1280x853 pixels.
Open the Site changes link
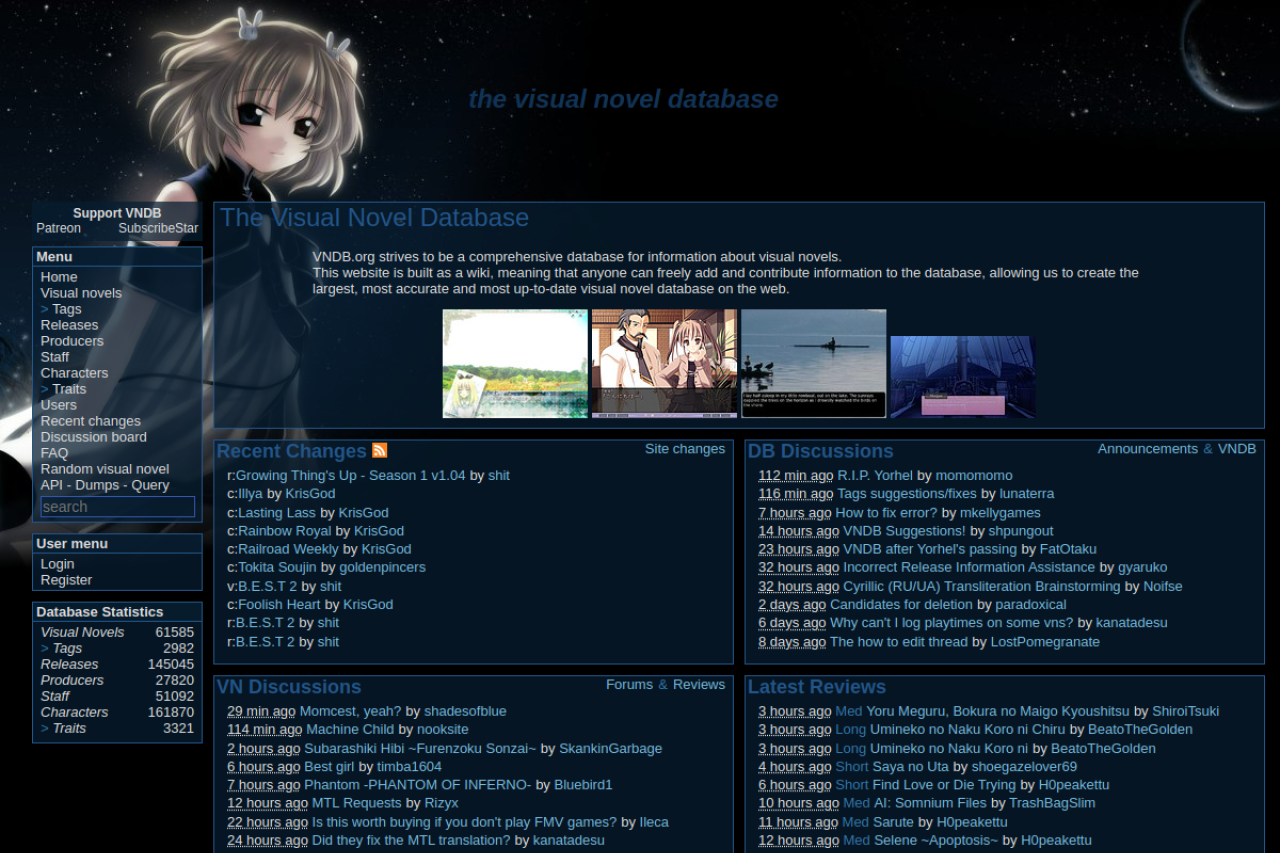685,449
